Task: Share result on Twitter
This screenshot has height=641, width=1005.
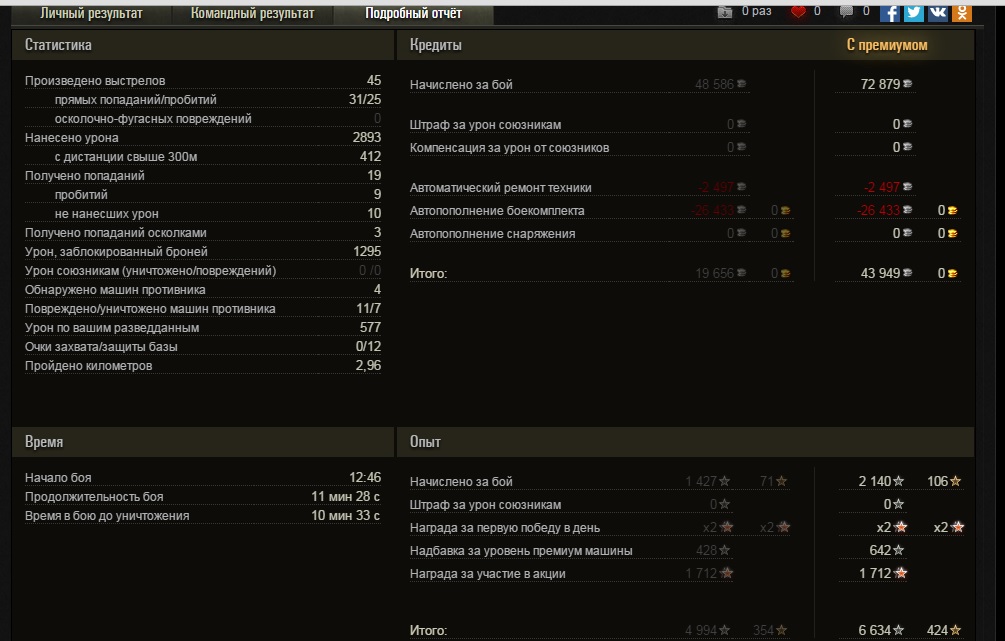Action: click(x=913, y=13)
